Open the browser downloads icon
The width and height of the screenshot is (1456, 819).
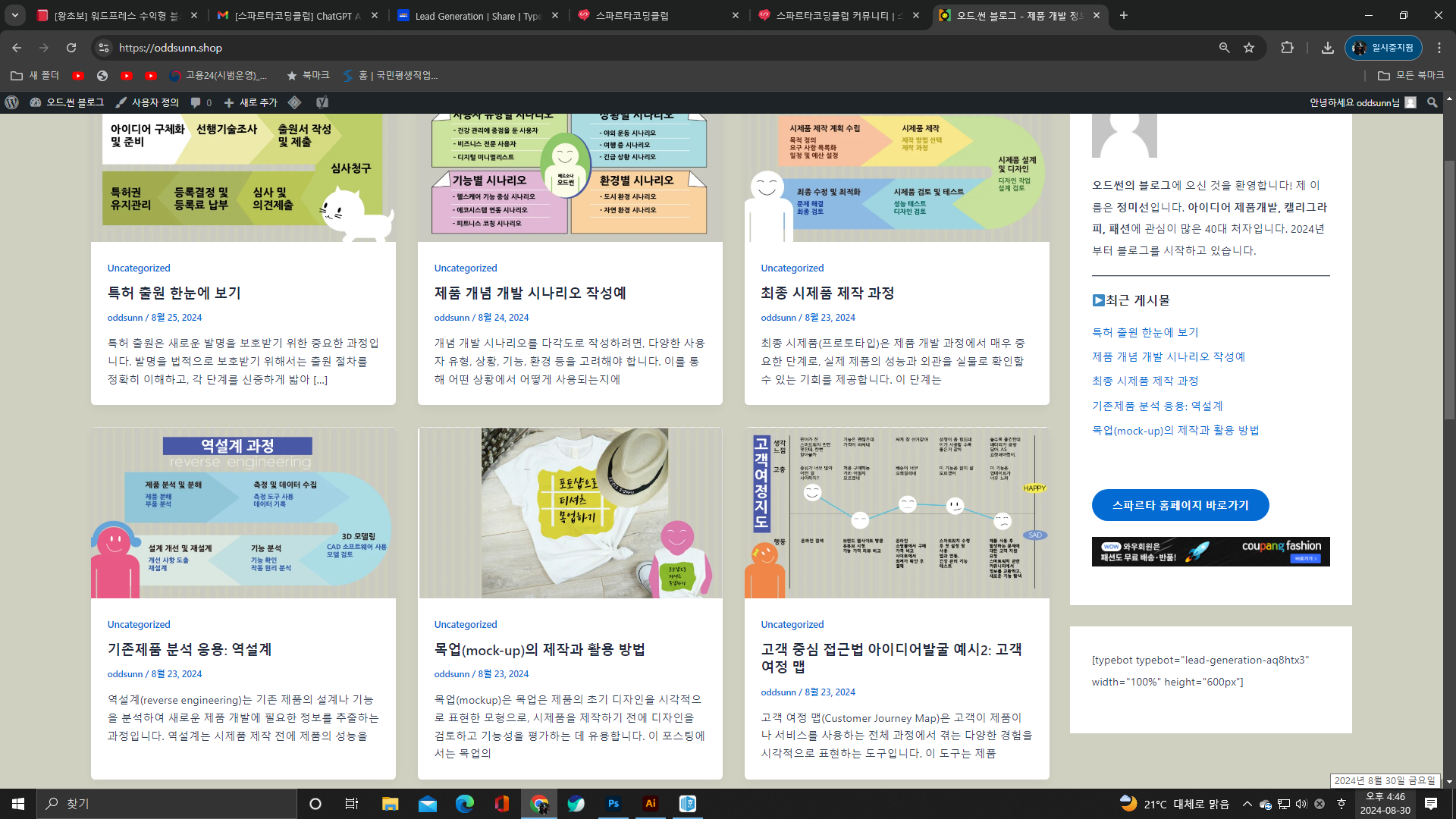[x=1327, y=48]
